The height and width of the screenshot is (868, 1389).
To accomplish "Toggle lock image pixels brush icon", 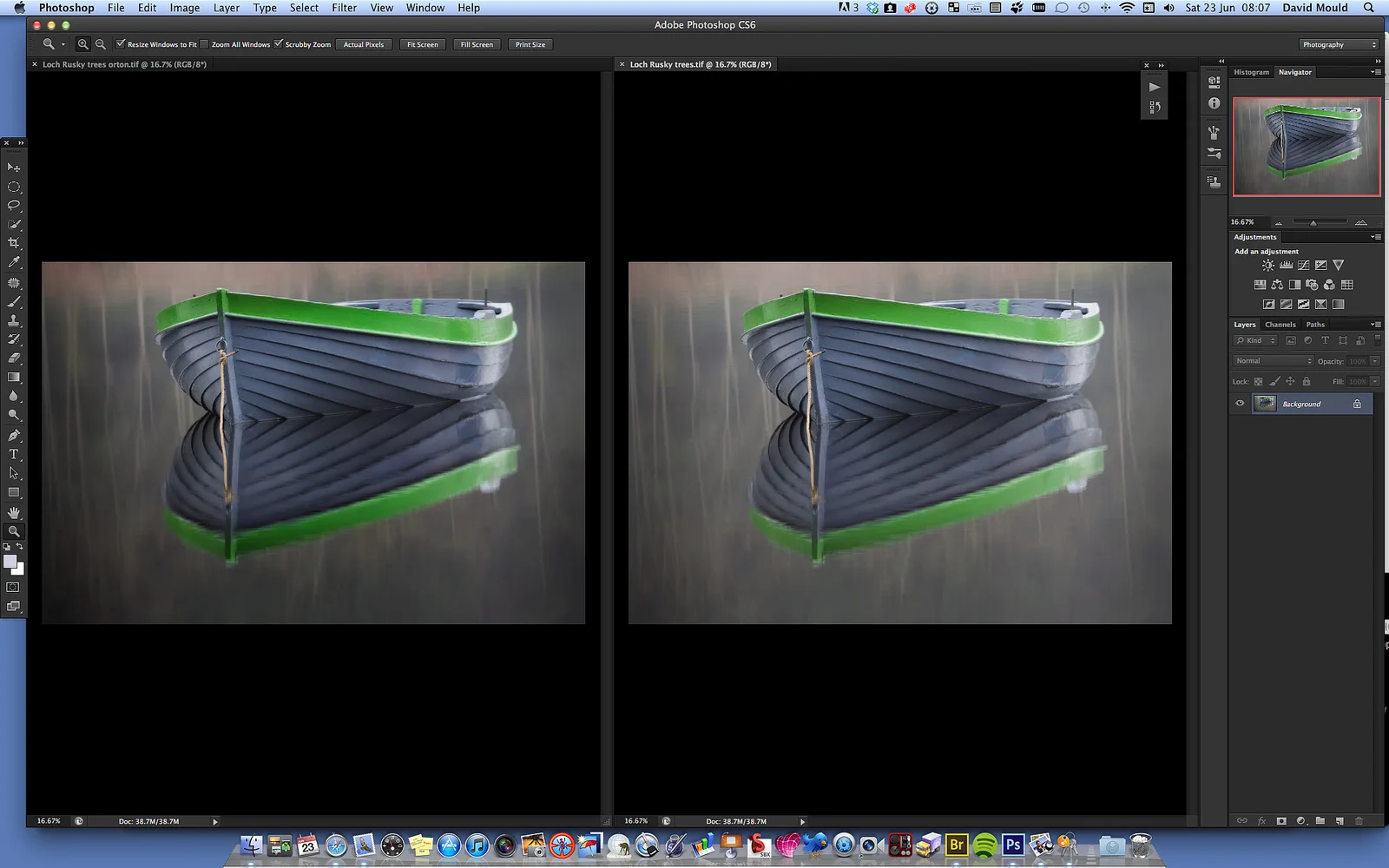I will [x=1274, y=381].
